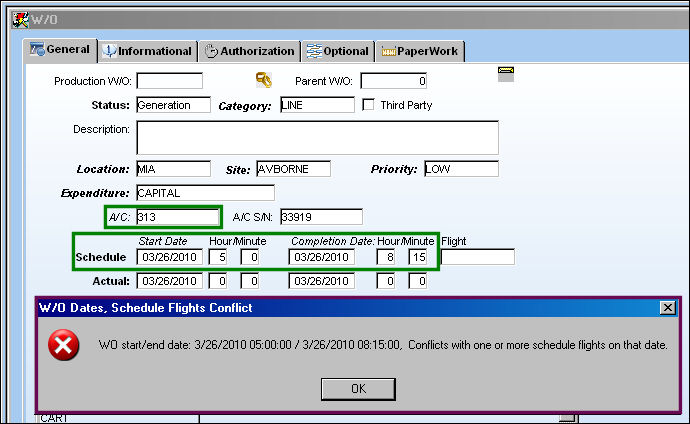
Task: Click the Location field showing MIA
Action: (173, 169)
